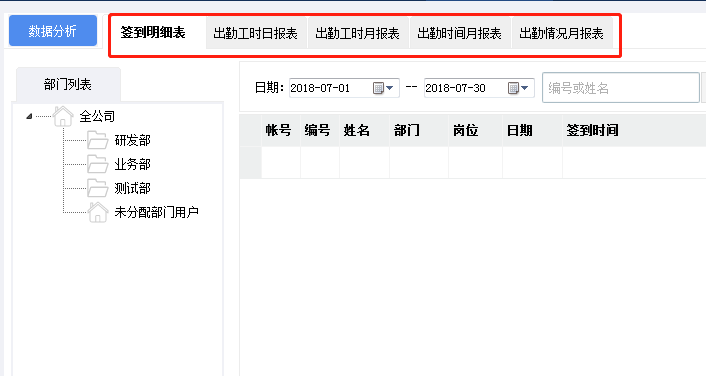This screenshot has width=706, height=376.
Task: Switch to the 出勤工时月报表 tab
Action: [358, 33]
